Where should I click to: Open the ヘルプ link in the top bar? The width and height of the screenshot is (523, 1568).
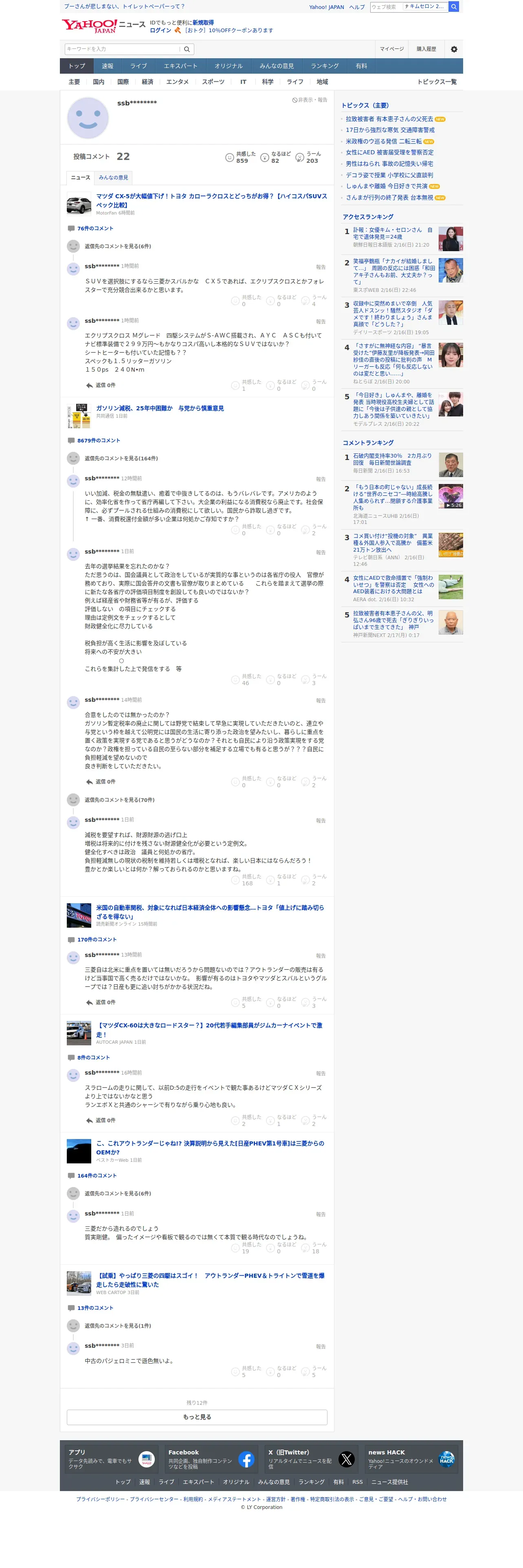(357, 7)
